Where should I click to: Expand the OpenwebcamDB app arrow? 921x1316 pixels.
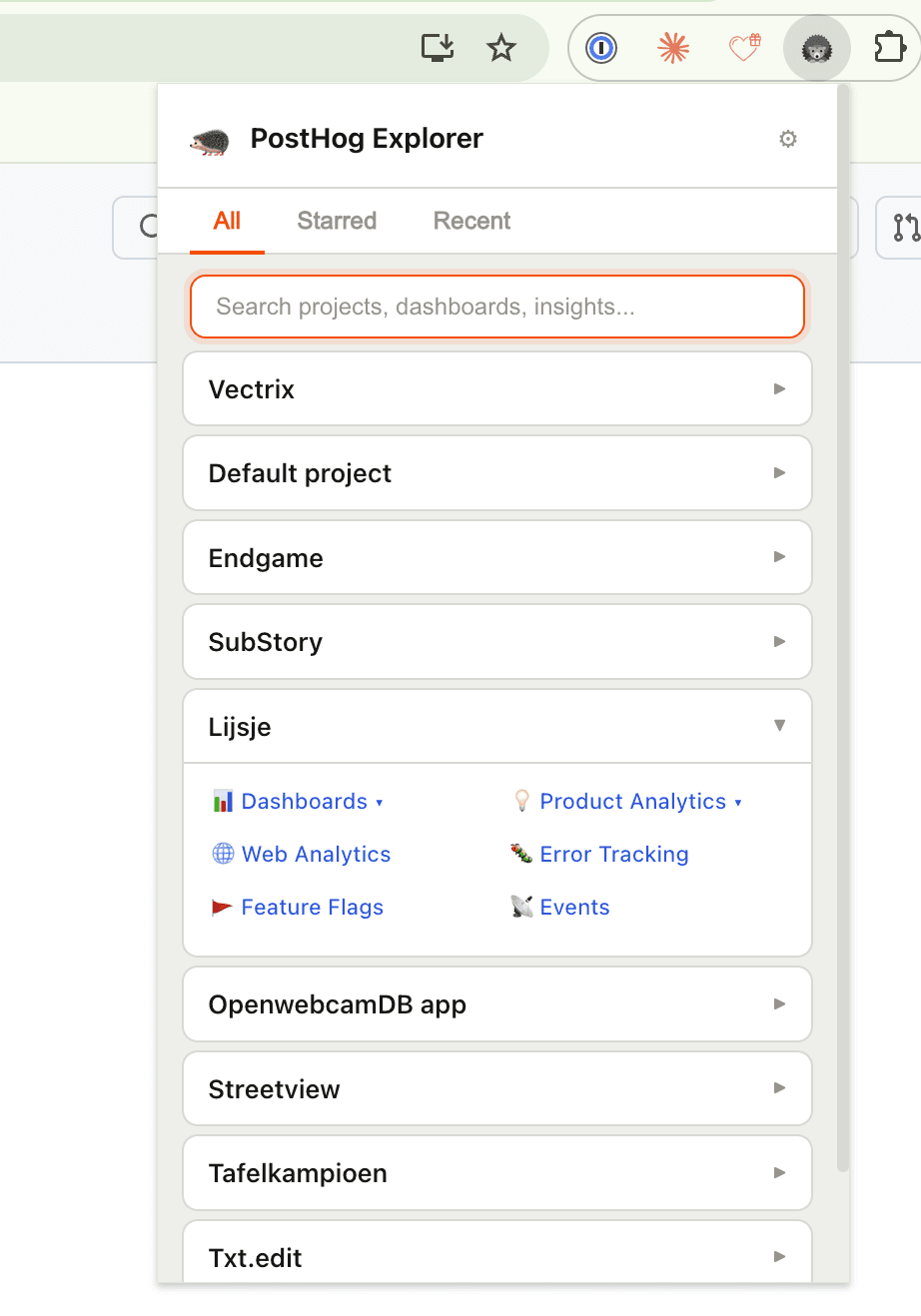point(780,1003)
